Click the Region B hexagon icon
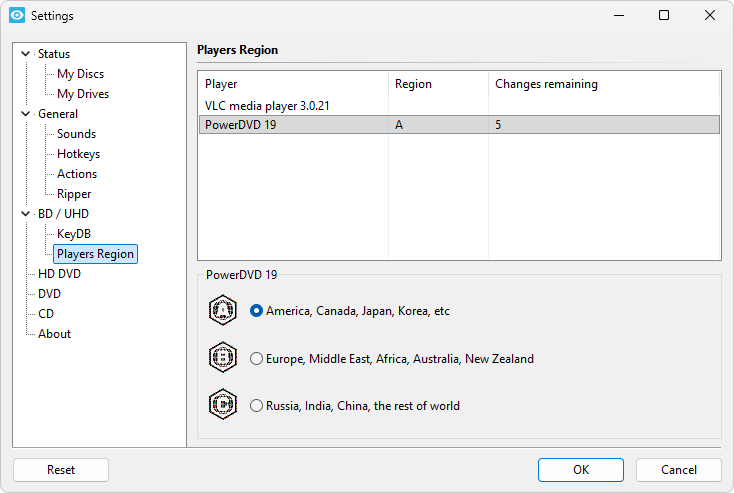This screenshot has height=493, width=734. tap(223, 358)
